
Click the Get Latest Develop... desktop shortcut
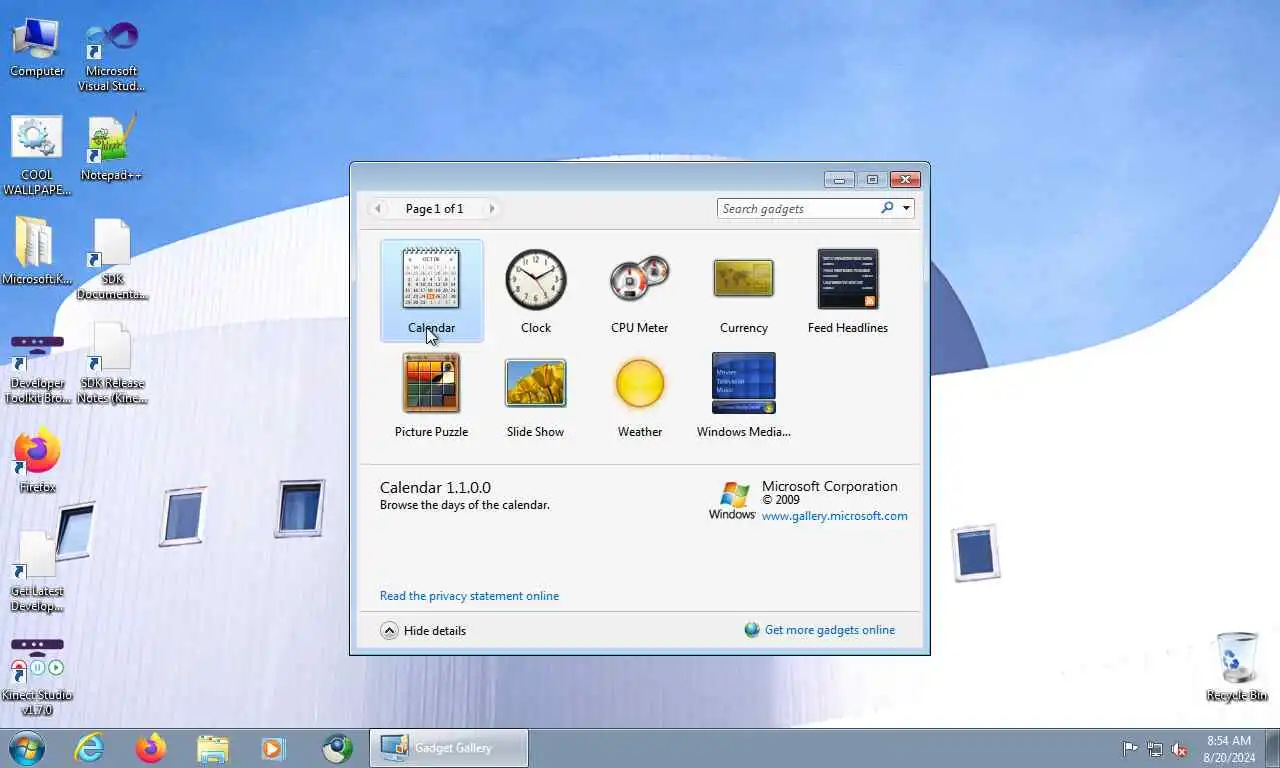click(x=37, y=572)
